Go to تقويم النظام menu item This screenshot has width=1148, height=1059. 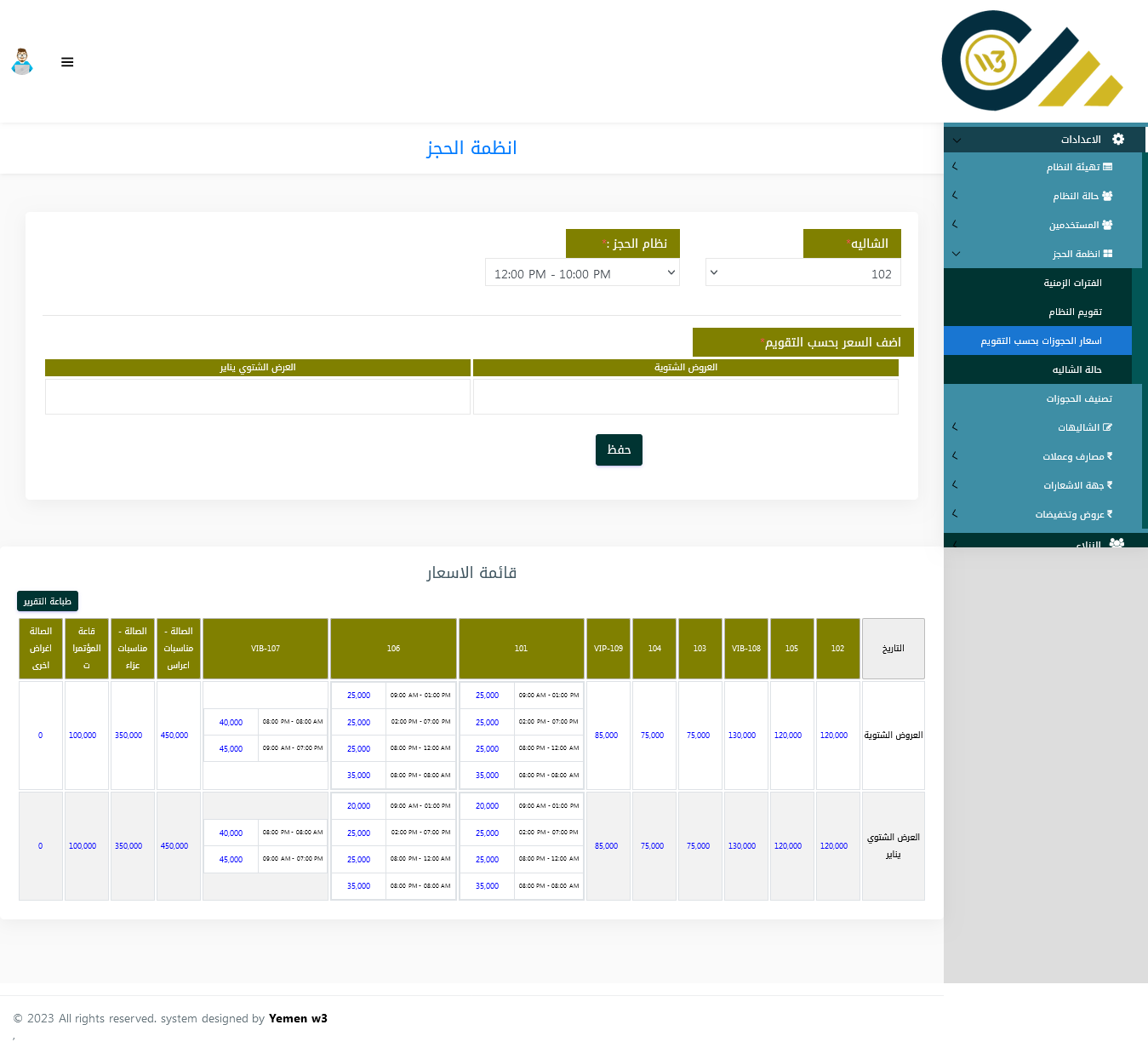[x=1075, y=312]
